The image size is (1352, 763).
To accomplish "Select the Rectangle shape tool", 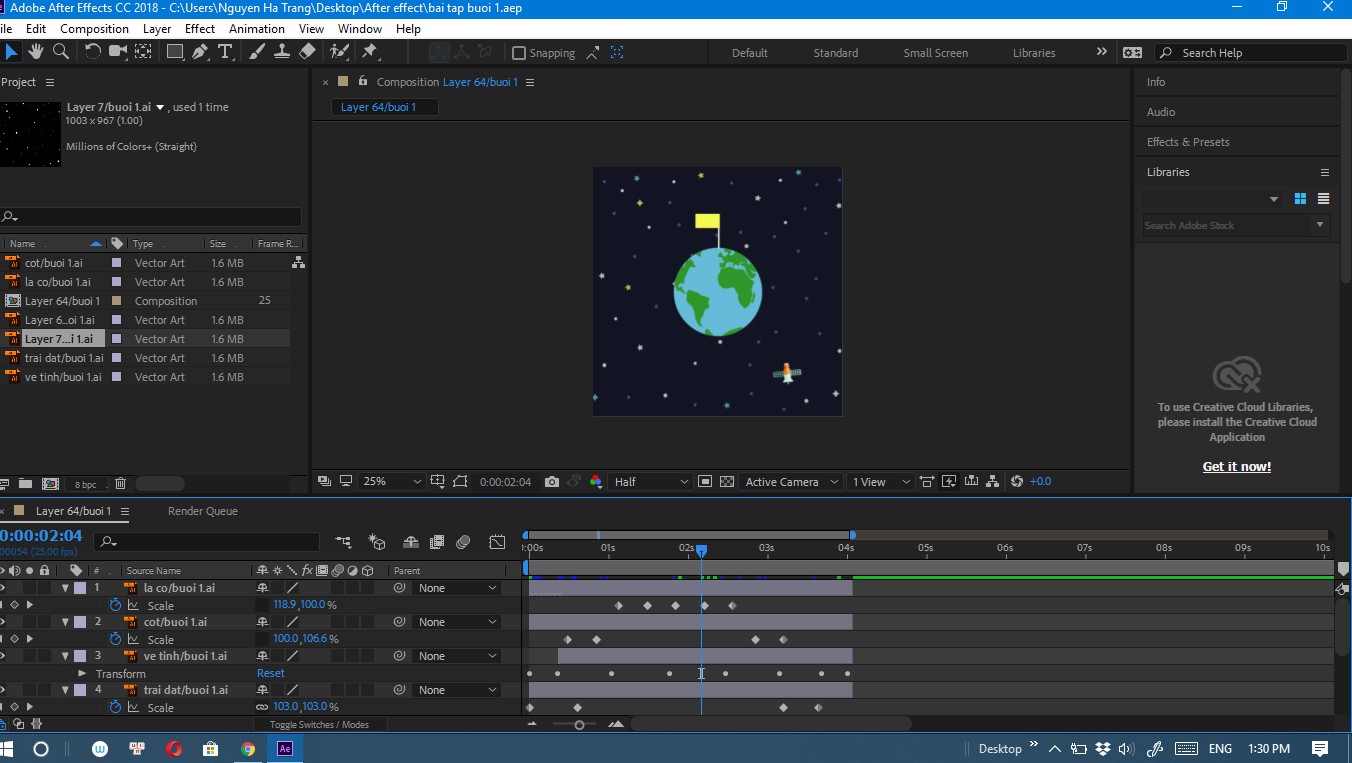I will pyautogui.click(x=174, y=52).
